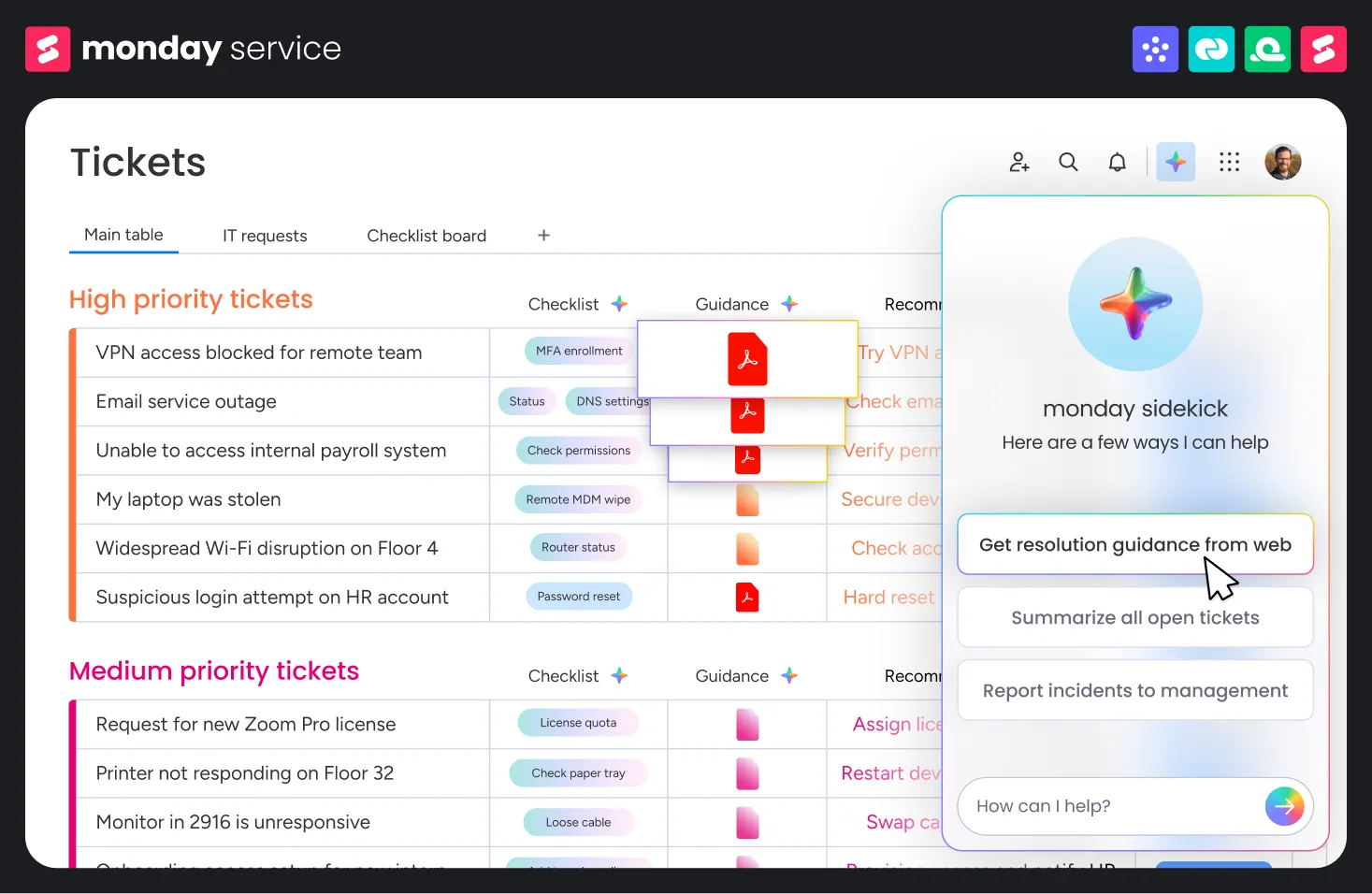The height and width of the screenshot is (894, 1372).
Task: Open ticket Request for new Zoom Pro license
Action: (x=246, y=724)
